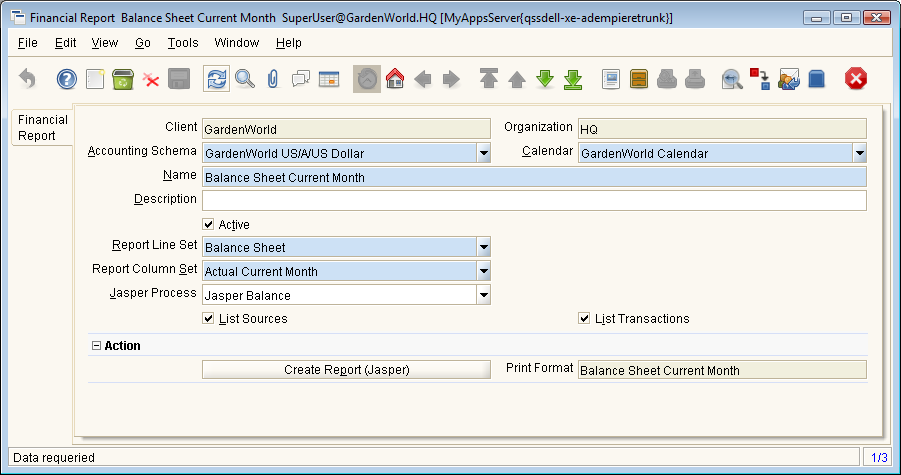Open the Accounting Schema dropdown

click(x=483, y=153)
